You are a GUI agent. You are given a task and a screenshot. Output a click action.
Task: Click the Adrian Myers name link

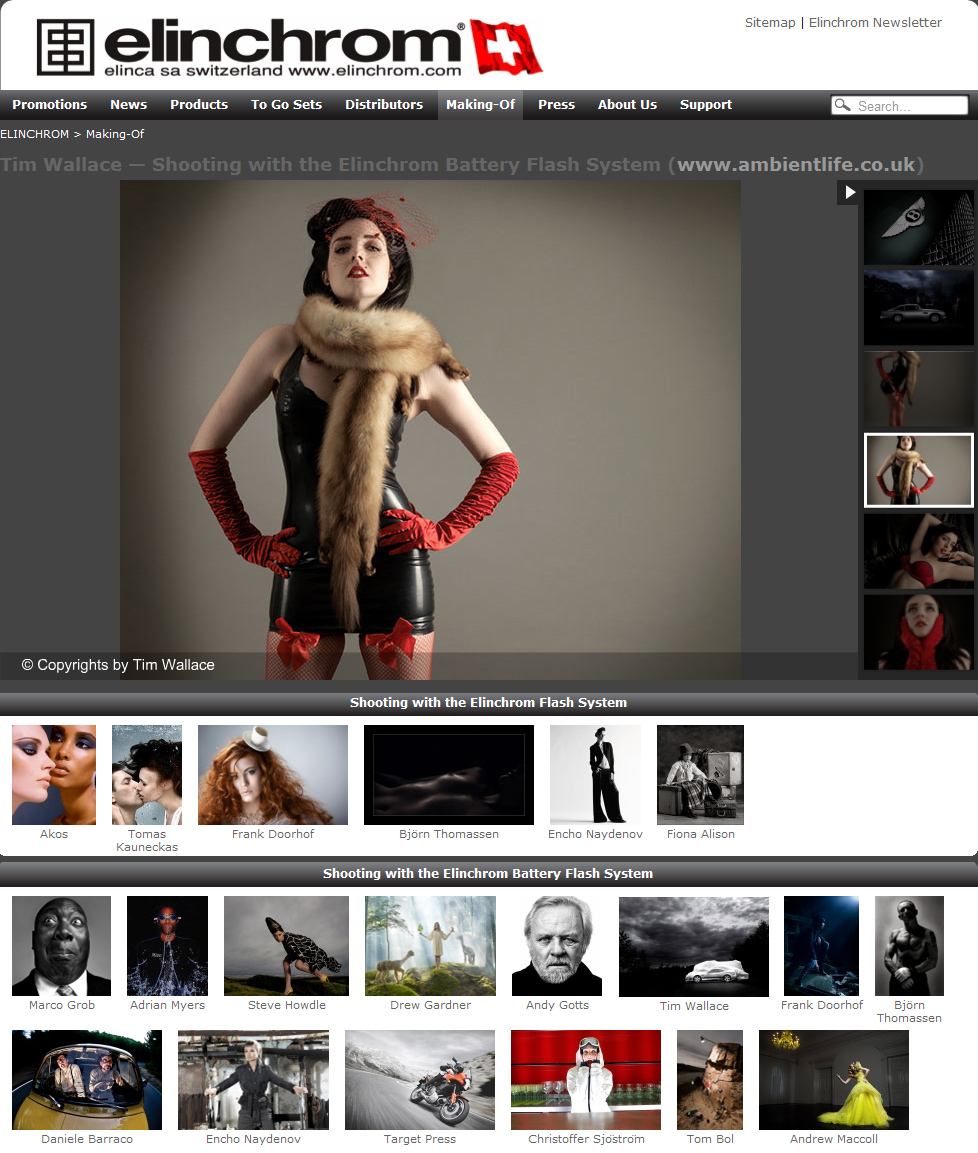coord(168,1005)
